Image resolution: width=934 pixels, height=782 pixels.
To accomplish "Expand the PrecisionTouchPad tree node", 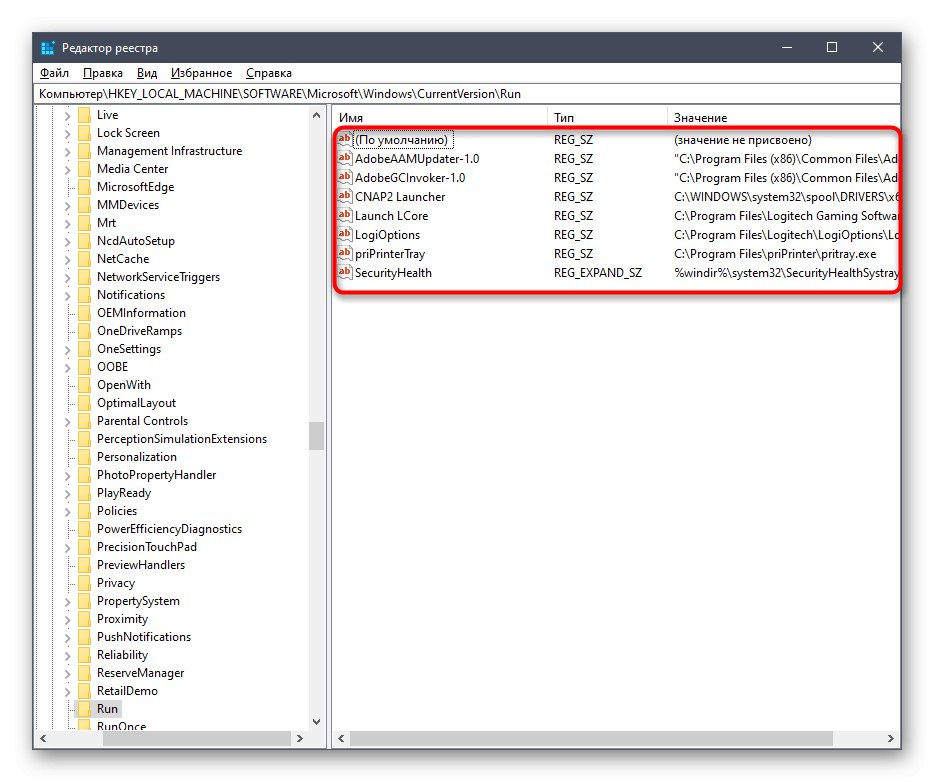I will (68, 546).
